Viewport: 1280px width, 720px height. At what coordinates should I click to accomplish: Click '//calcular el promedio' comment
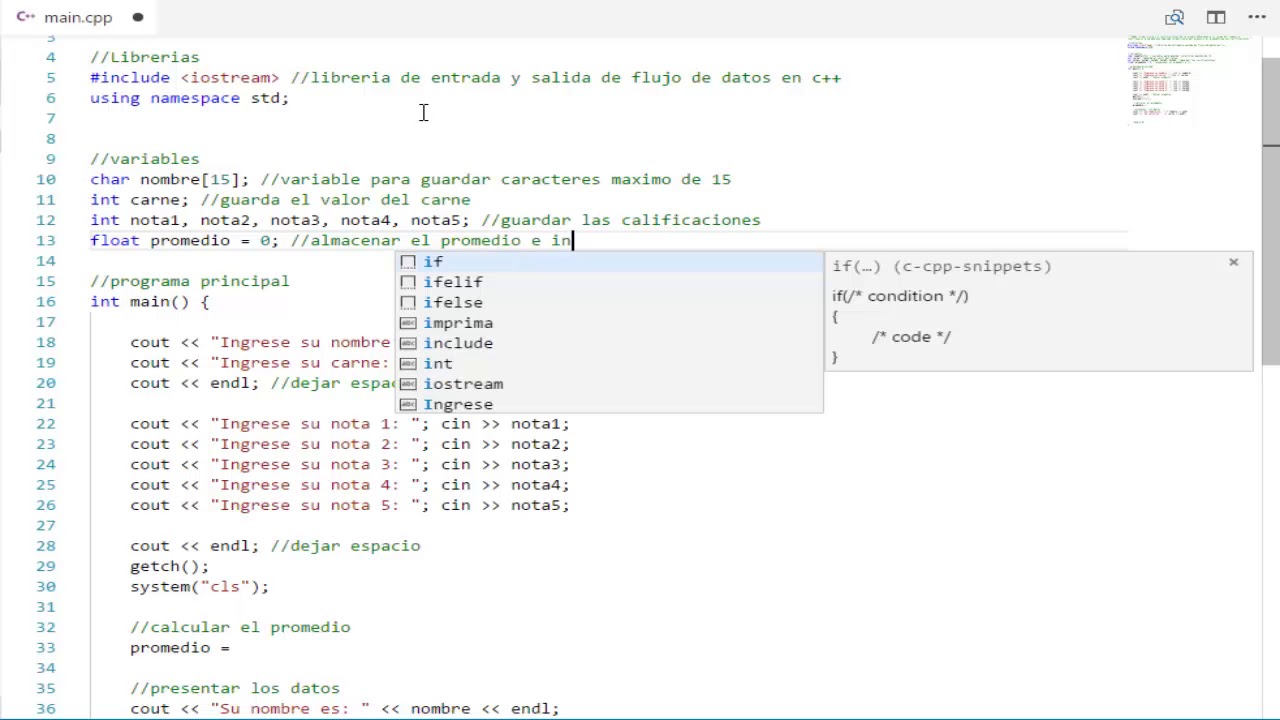(x=240, y=627)
